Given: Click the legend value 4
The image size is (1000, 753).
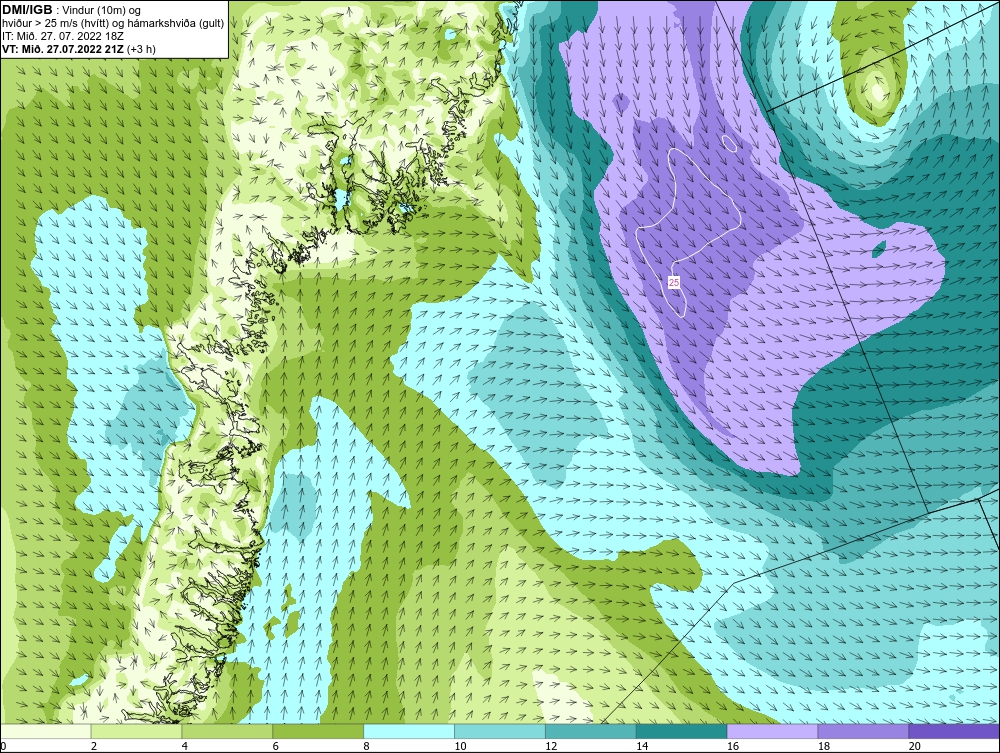Looking at the screenshot, I should (x=185, y=746).
